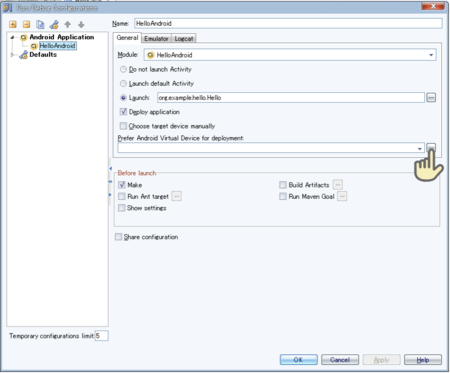Select the Launch specific activity radio
The width and height of the screenshot is (450, 373).
(x=123, y=98)
